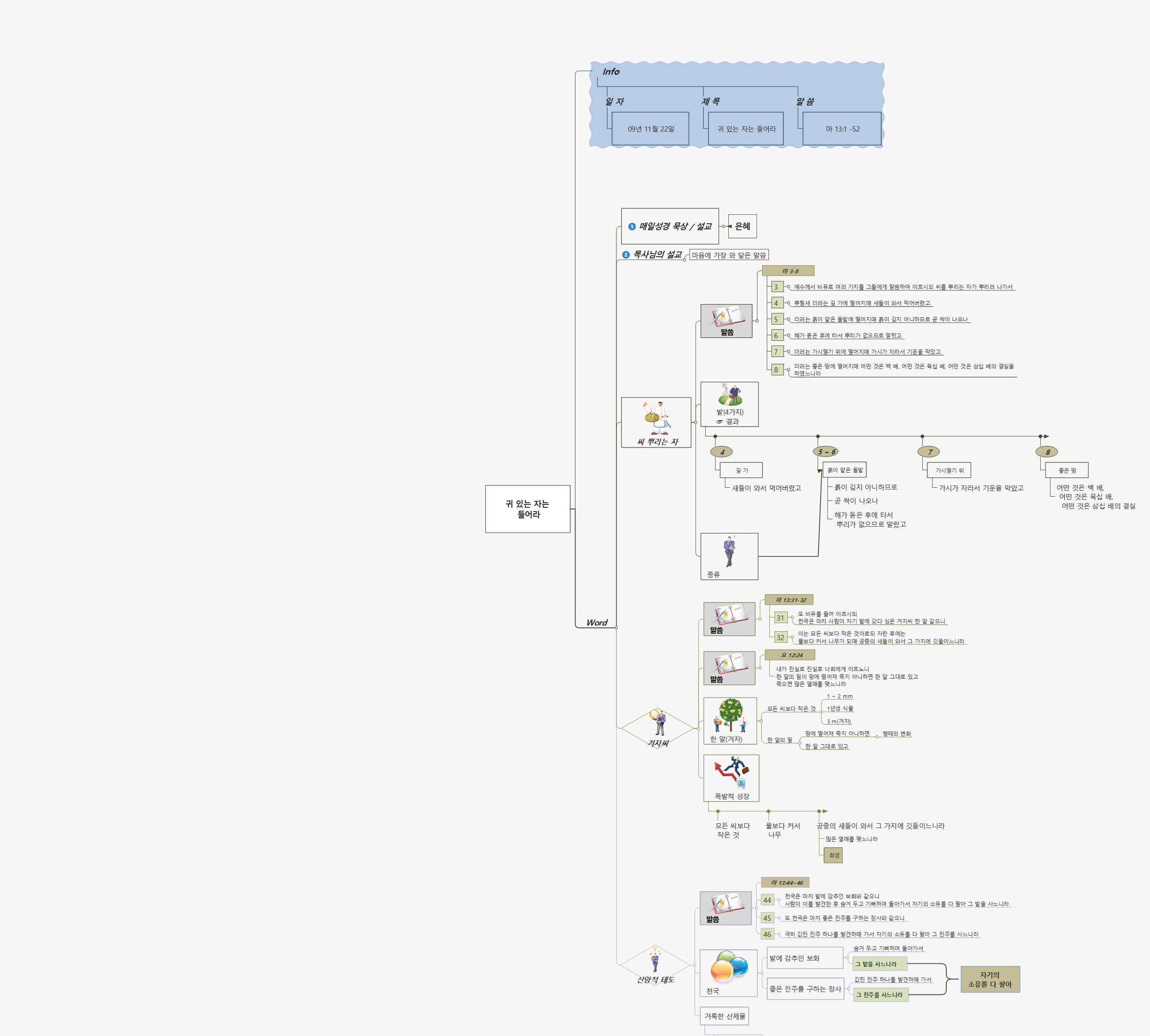Screen dimensions: 1150x1036
Task: Select the 마 13:44~46 reference label
Action: [786, 882]
